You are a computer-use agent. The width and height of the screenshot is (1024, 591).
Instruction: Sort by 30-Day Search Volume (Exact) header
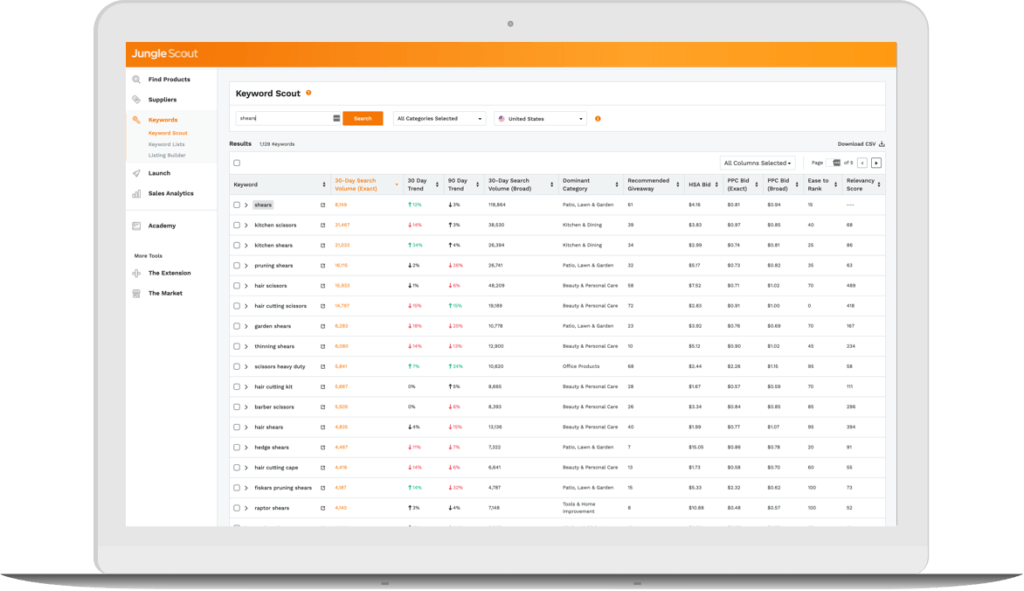(x=366, y=185)
